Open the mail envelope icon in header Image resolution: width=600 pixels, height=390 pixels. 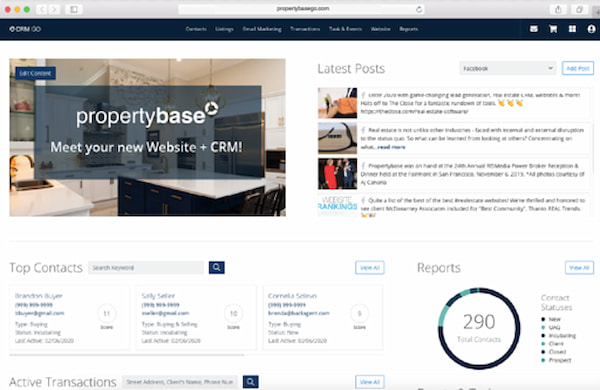pyautogui.click(x=533, y=29)
